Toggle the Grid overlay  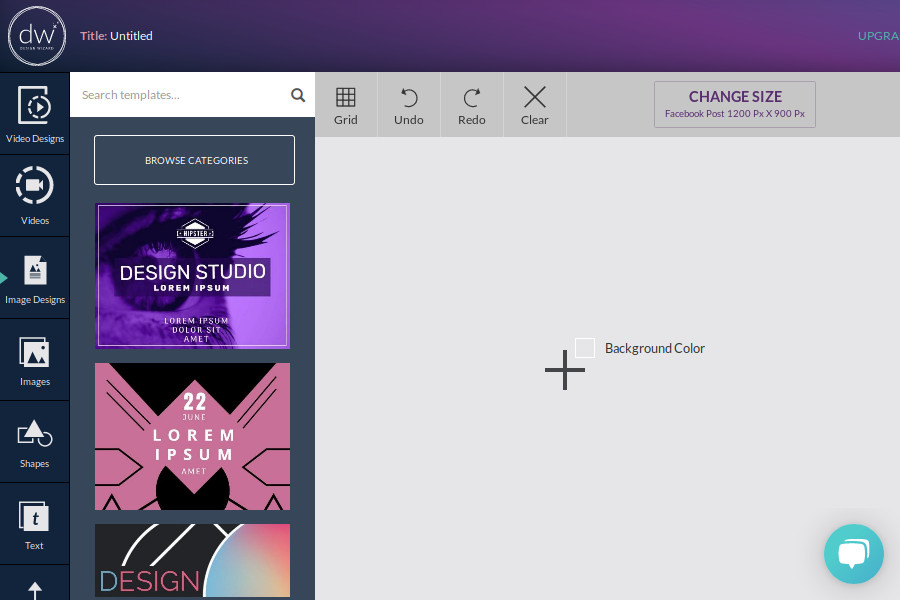(346, 105)
